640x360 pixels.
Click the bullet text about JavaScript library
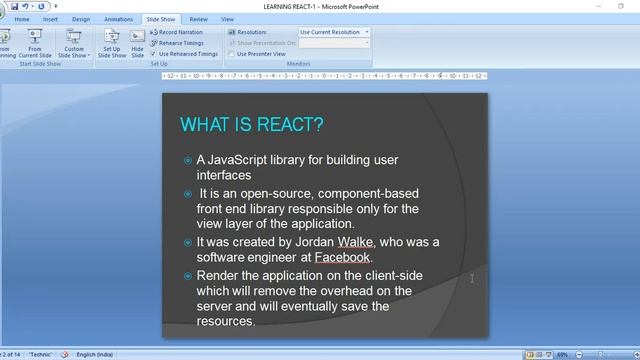[297, 167]
